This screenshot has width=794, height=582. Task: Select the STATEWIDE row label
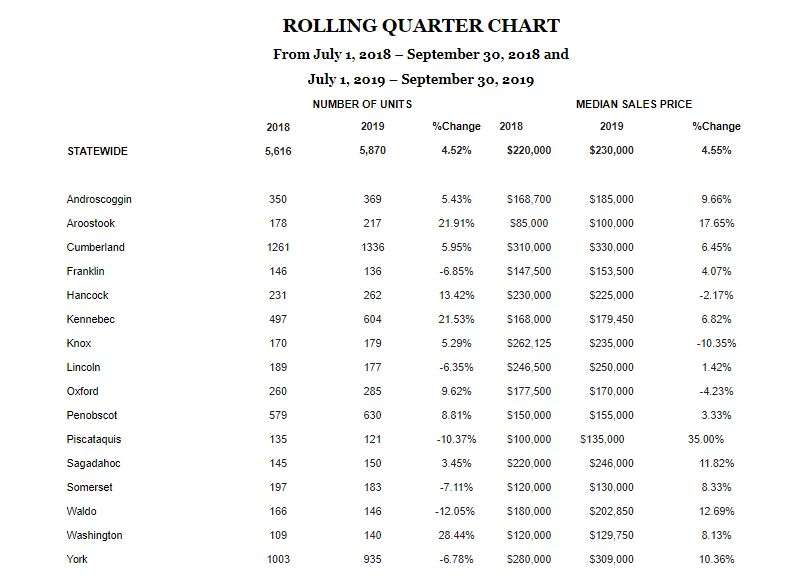(x=97, y=151)
